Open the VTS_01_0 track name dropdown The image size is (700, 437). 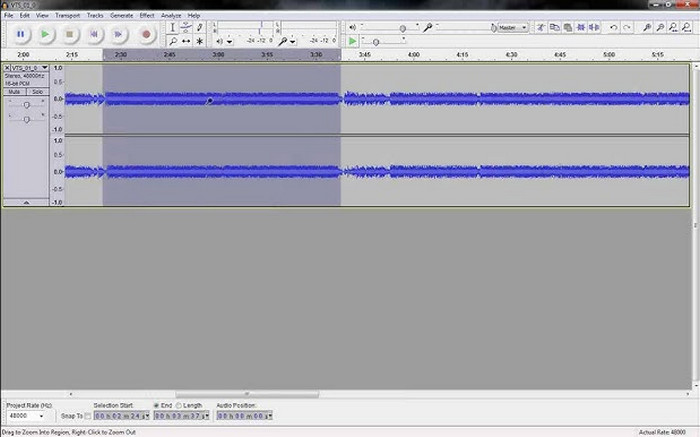click(x=30, y=68)
